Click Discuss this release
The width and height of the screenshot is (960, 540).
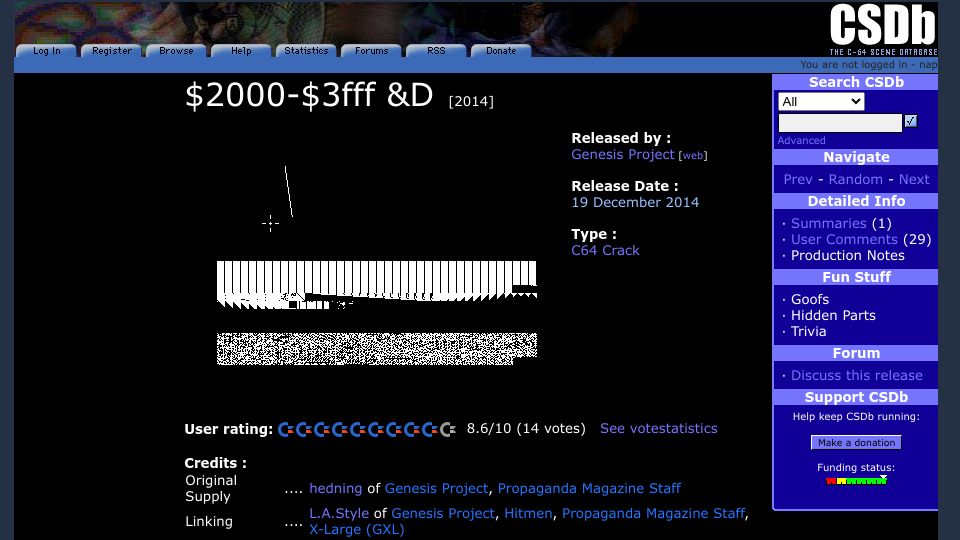click(857, 375)
